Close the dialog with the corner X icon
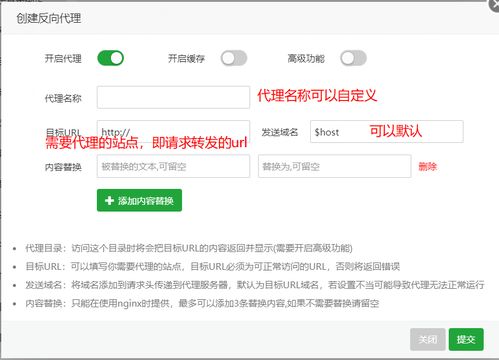The image size is (499, 360). 495,5
